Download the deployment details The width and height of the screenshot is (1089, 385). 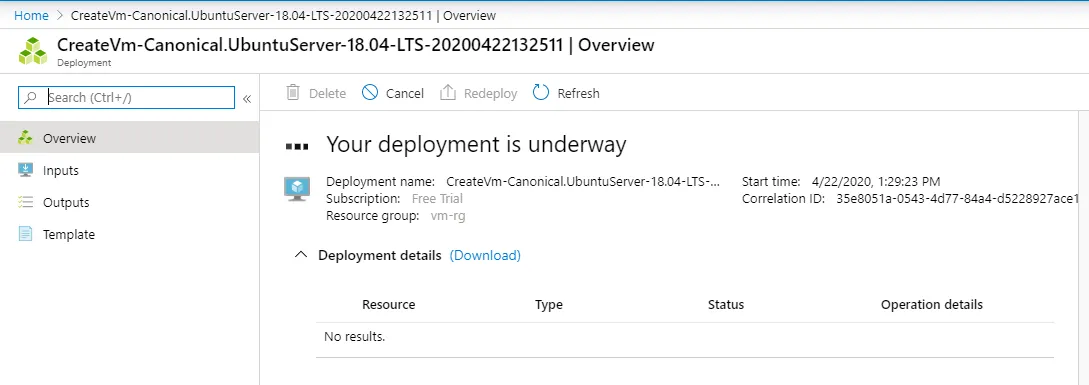coord(485,255)
